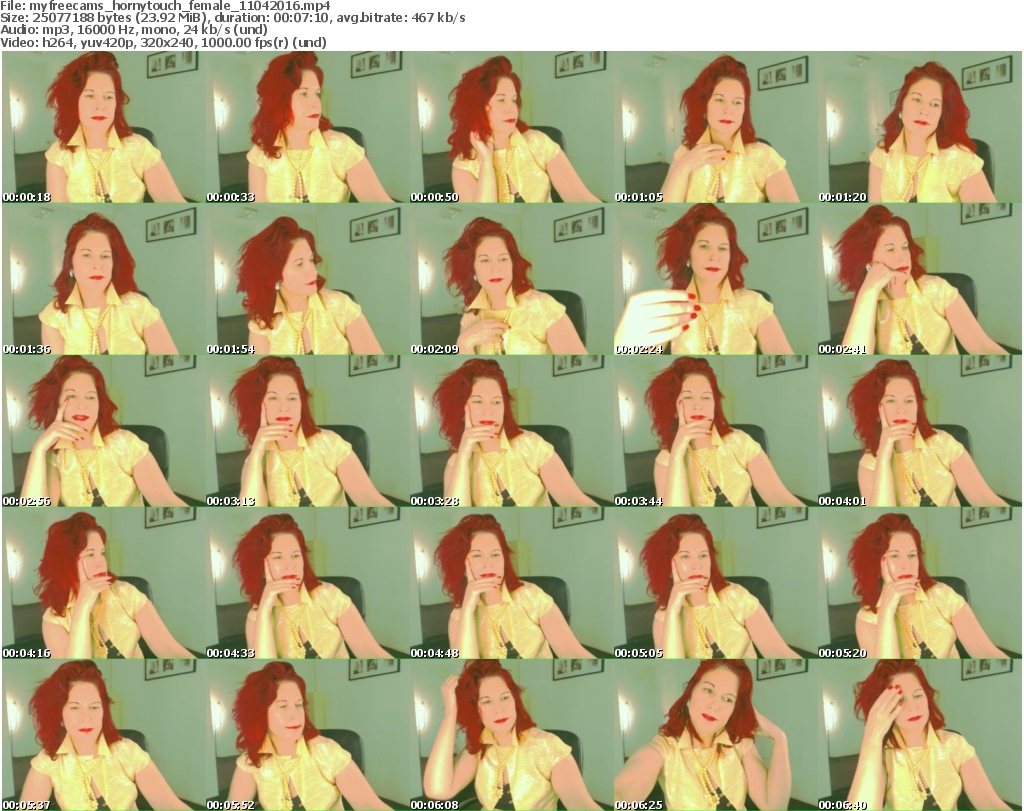Select the thumbnail frame at 00:02:56

point(103,432)
